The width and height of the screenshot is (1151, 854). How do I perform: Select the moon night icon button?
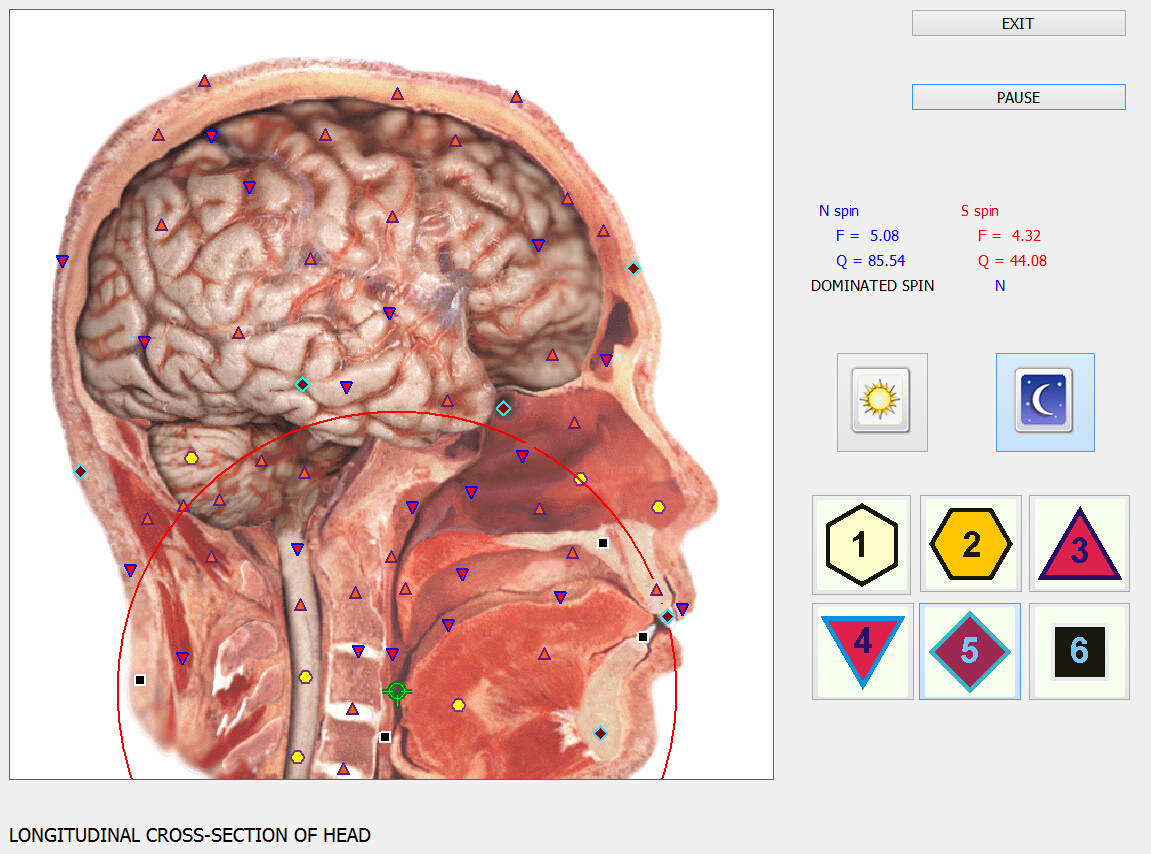(1045, 402)
